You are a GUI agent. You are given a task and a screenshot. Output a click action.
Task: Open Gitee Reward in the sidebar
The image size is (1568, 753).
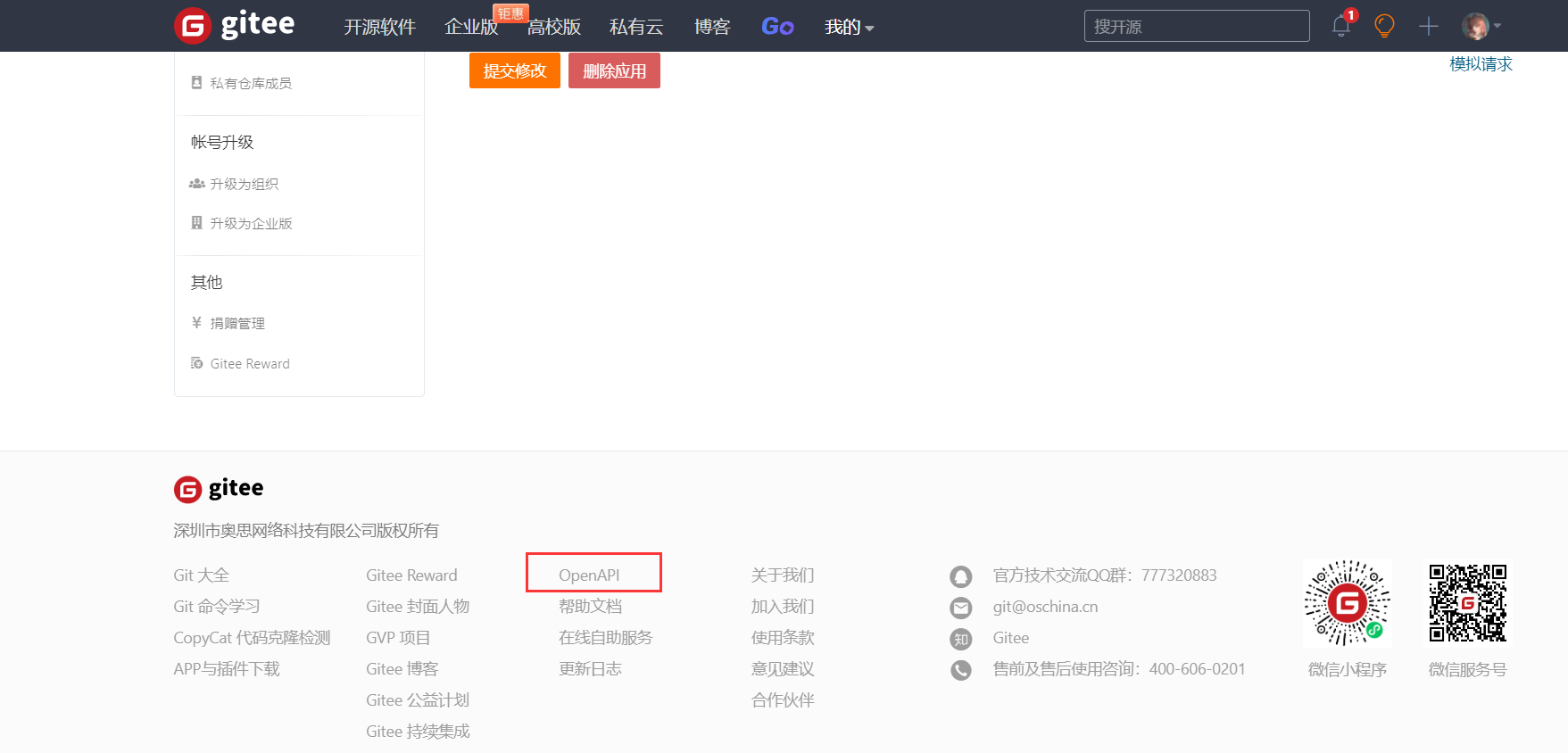(x=250, y=363)
